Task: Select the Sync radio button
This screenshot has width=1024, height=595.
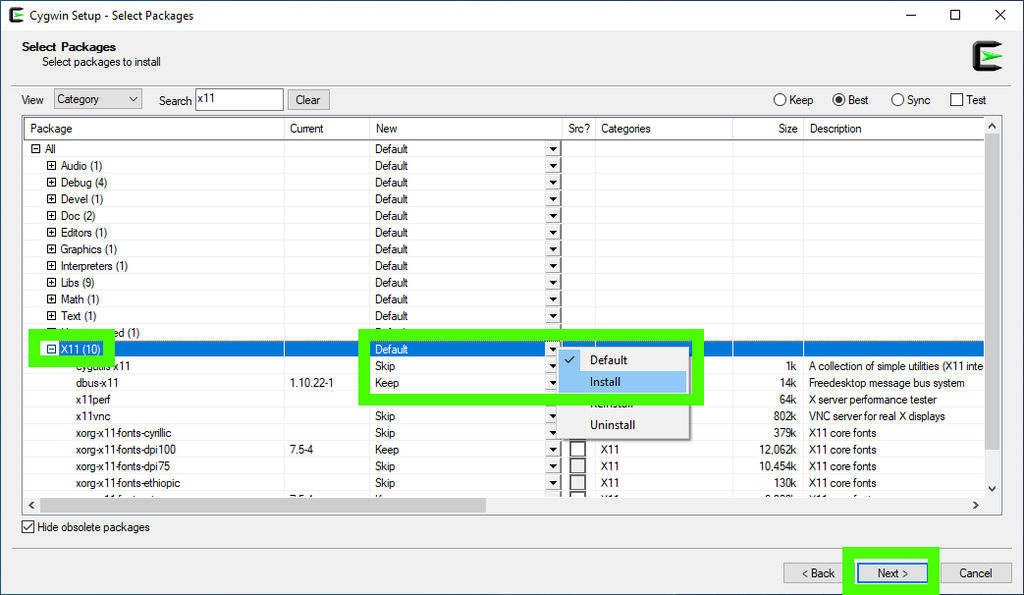Action: pyautogui.click(x=897, y=100)
